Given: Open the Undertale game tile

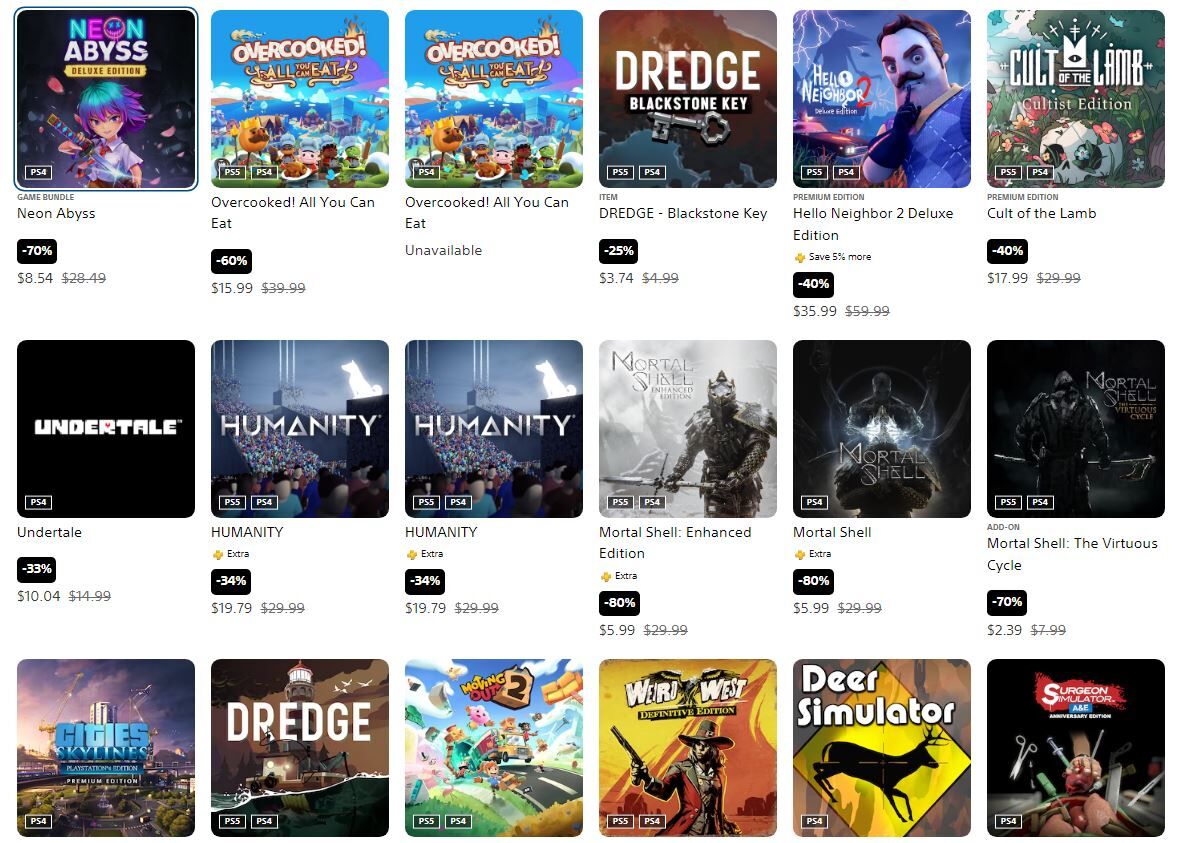Looking at the screenshot, I should tap(106, 429).
